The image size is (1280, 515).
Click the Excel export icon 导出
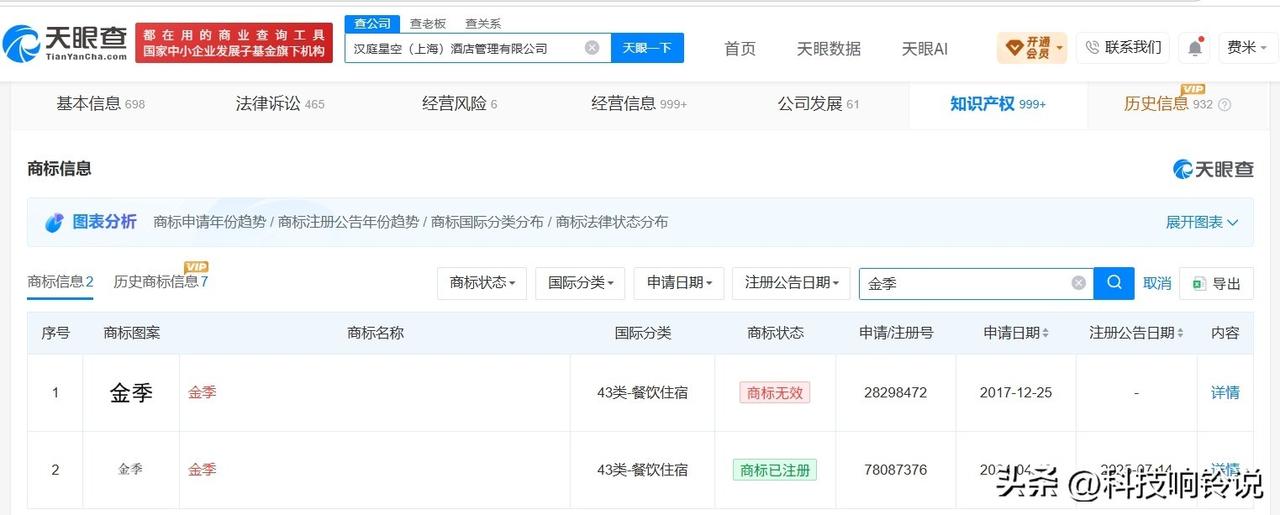click(x=1199, y=284)
